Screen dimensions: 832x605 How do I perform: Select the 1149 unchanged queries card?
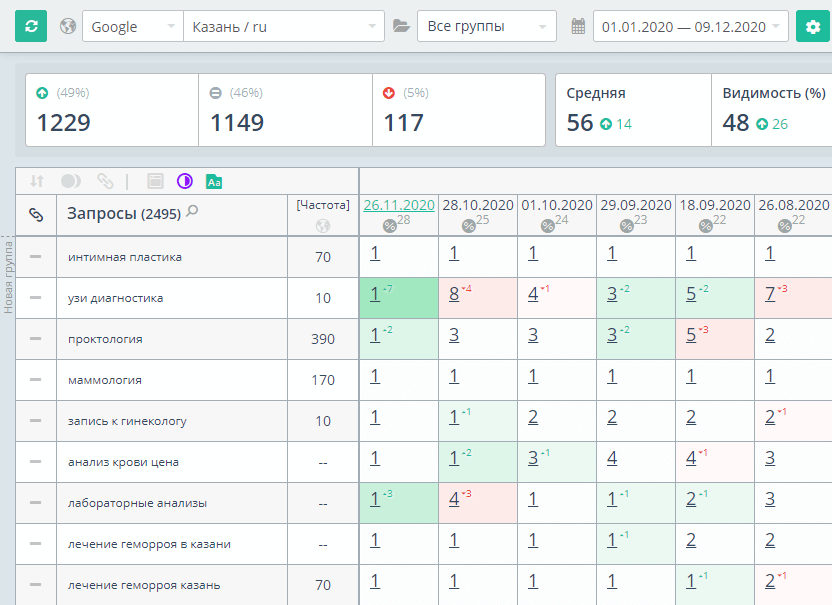click(285, 110)
